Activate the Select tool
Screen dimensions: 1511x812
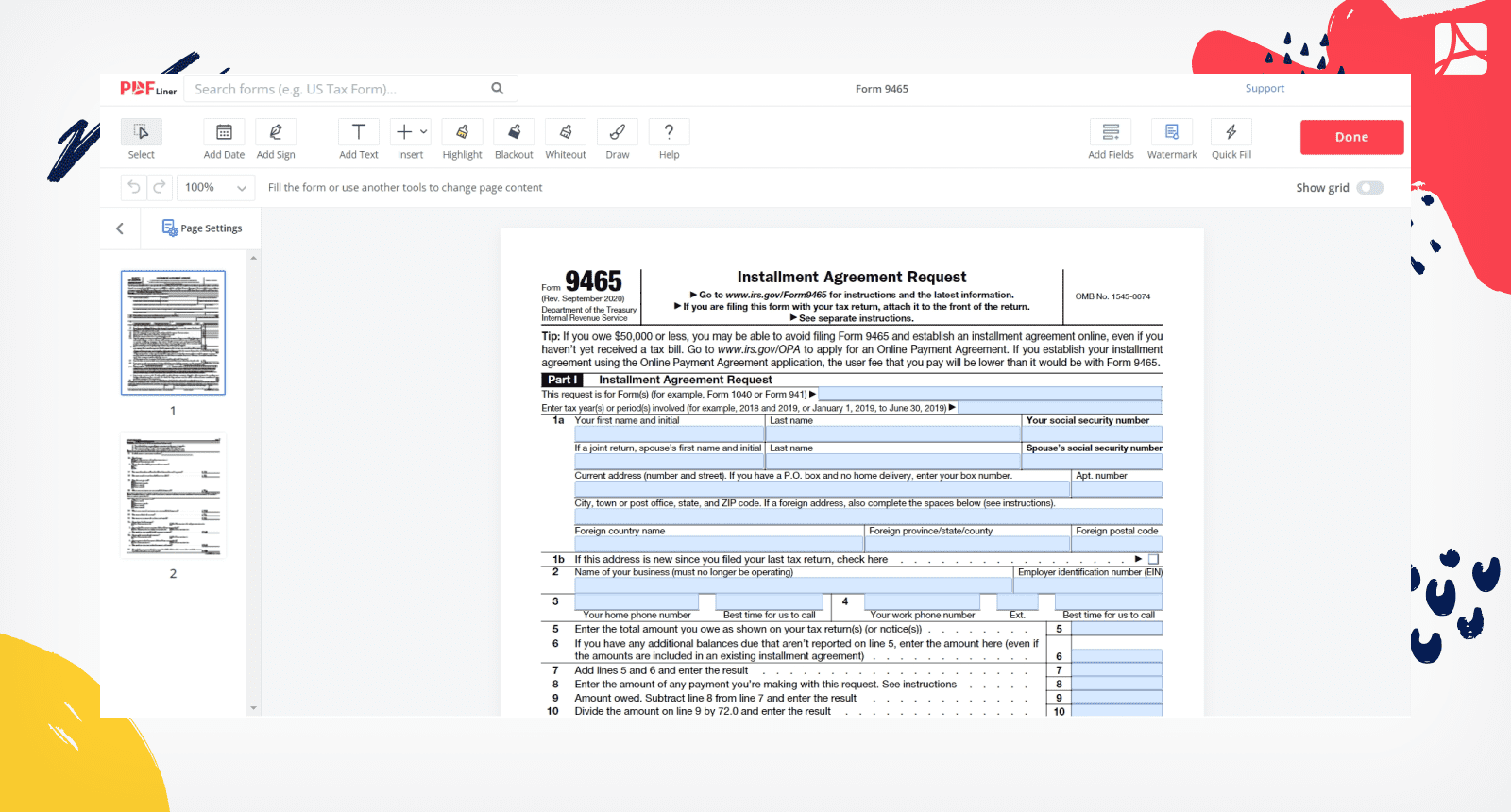142,139
